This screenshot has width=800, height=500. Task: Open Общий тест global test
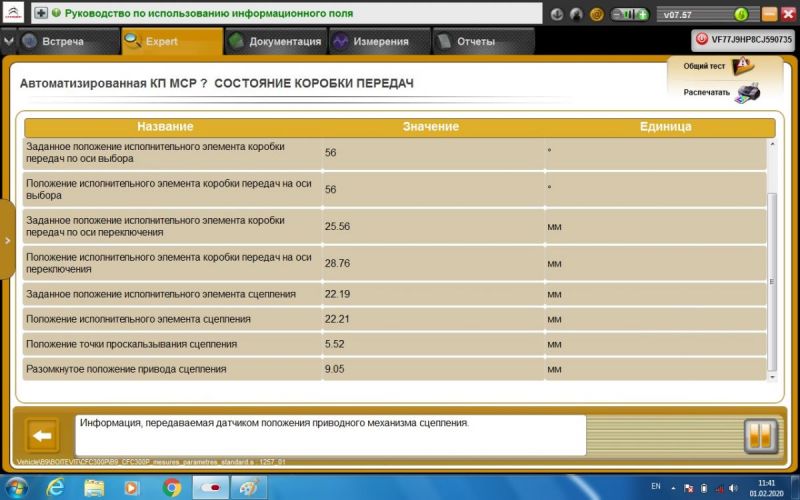click(742, 66)
